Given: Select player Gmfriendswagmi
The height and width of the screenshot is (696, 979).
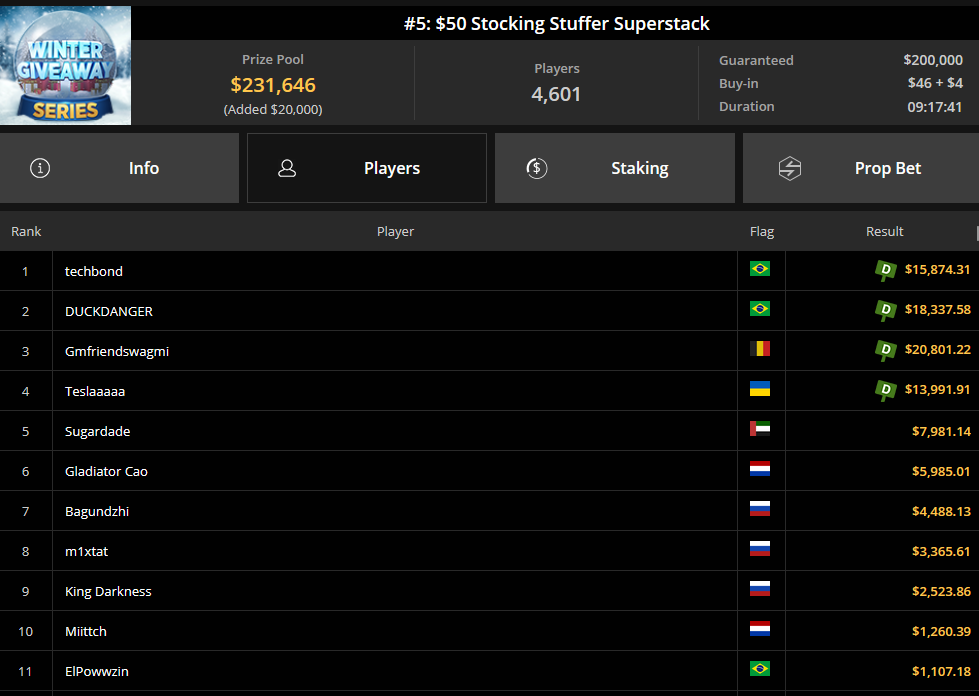Looking at the screenshot, I should click(x=117, y=351).
